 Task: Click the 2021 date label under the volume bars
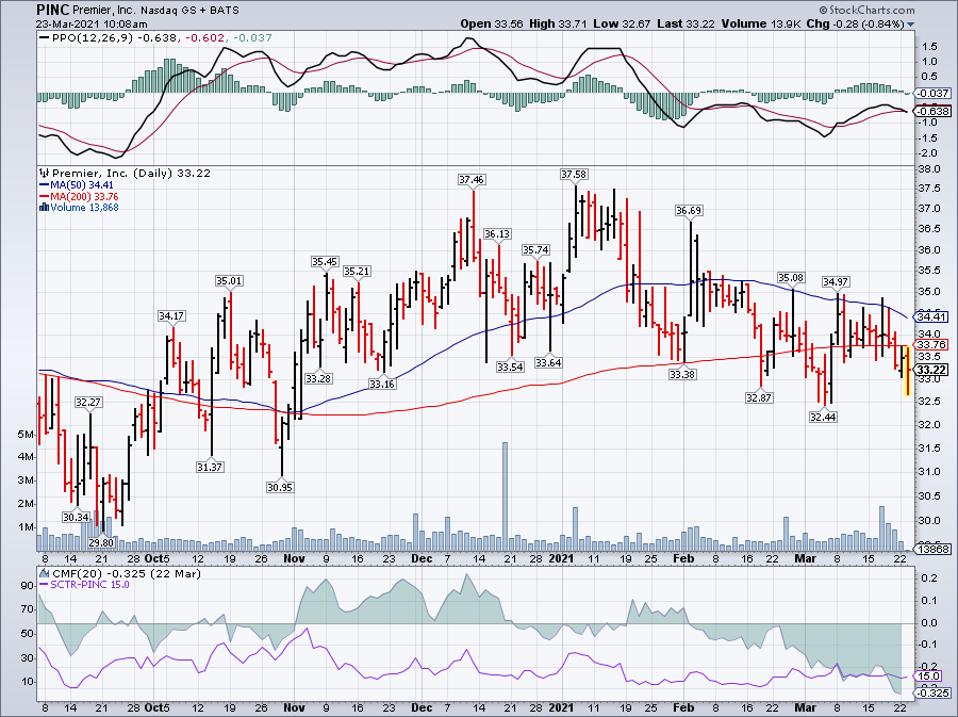pos(561,559)
